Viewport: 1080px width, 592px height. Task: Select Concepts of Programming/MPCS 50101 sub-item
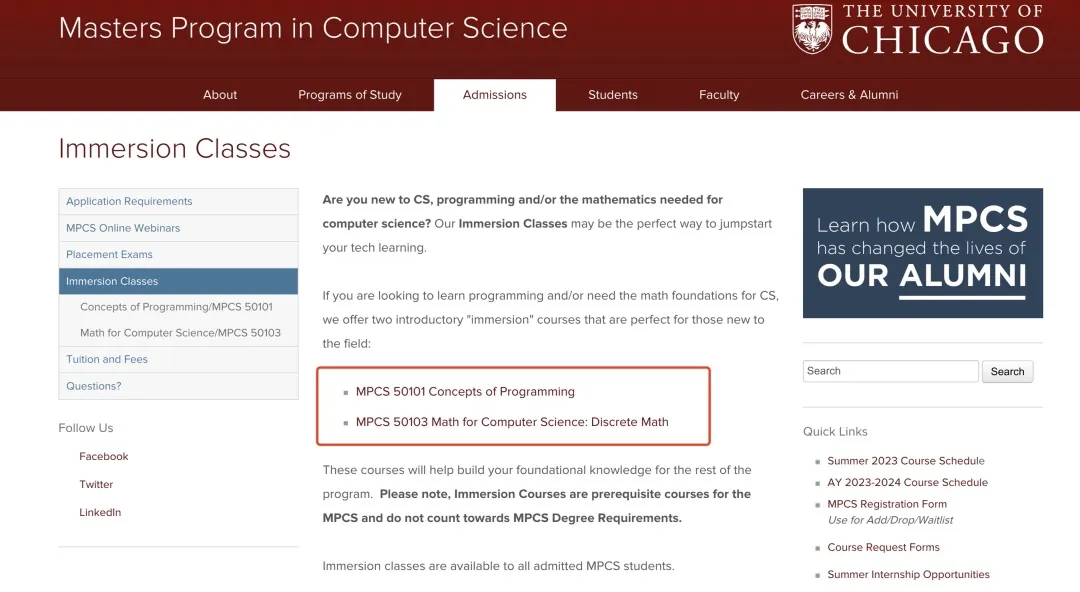tap(176, 307)
